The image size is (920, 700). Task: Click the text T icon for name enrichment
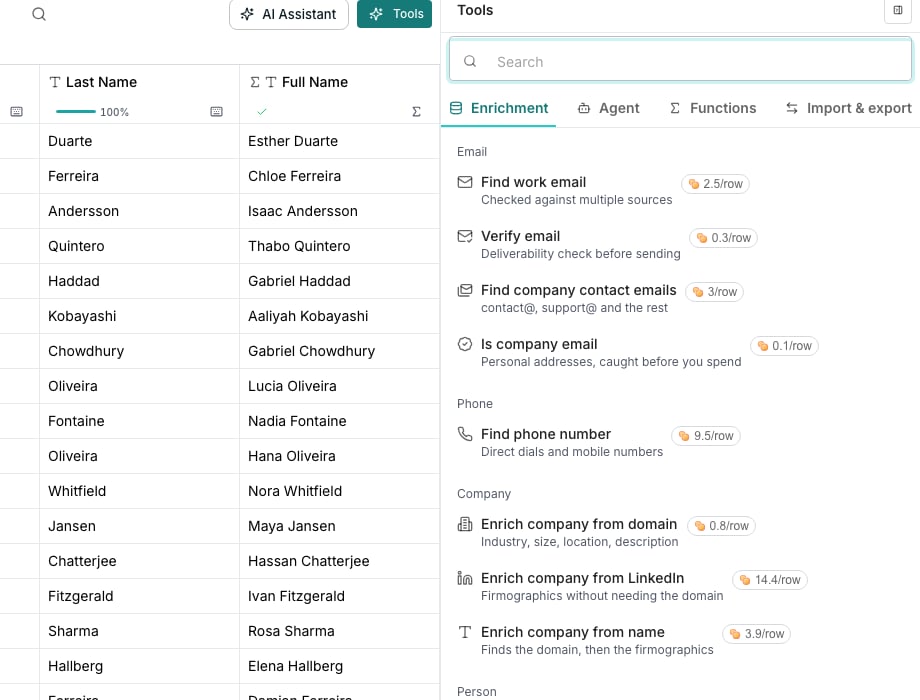[465, 632]
